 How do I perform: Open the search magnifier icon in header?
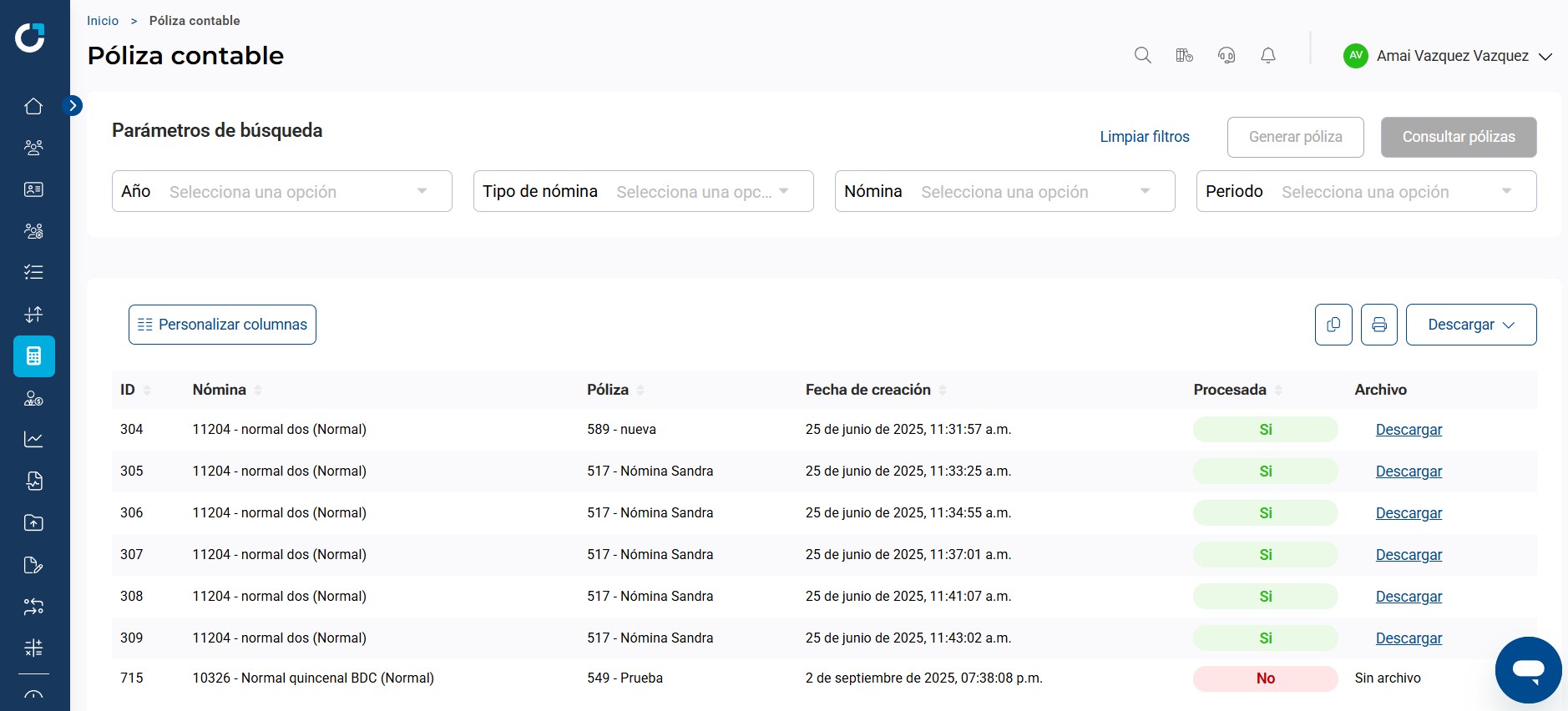1142,55
